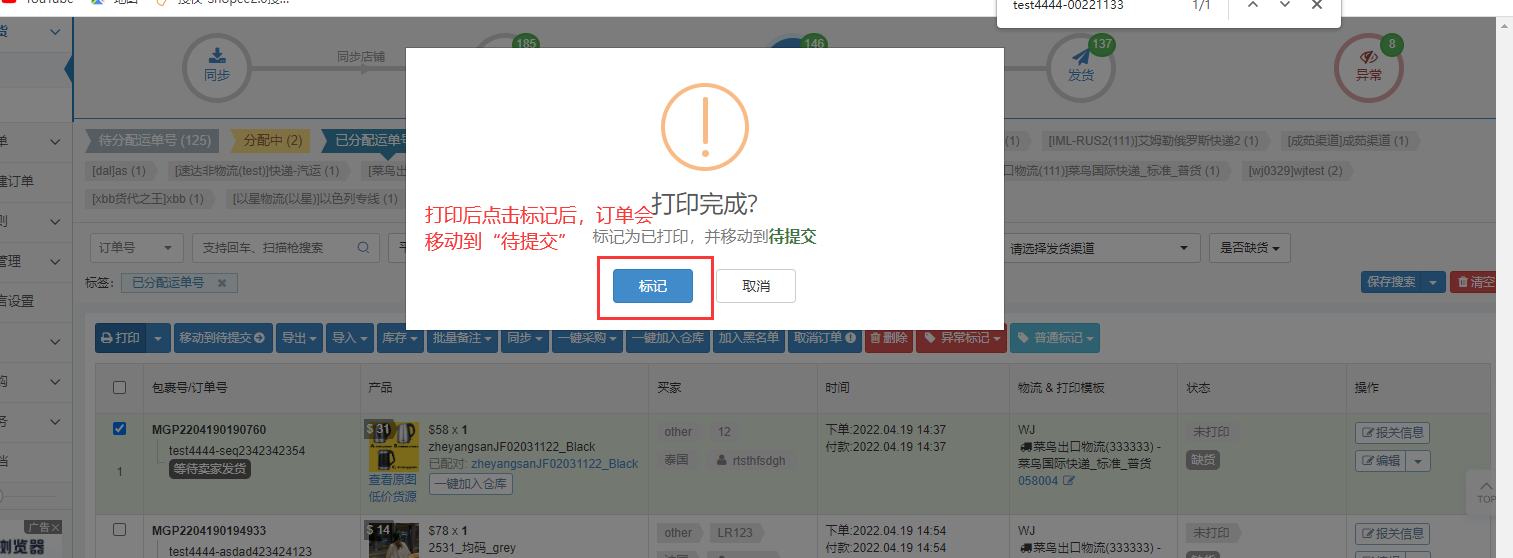Expand the 编辑 split arrow, first order
The width and height of the screenshot is (1513, 558).
(1419, 461)
